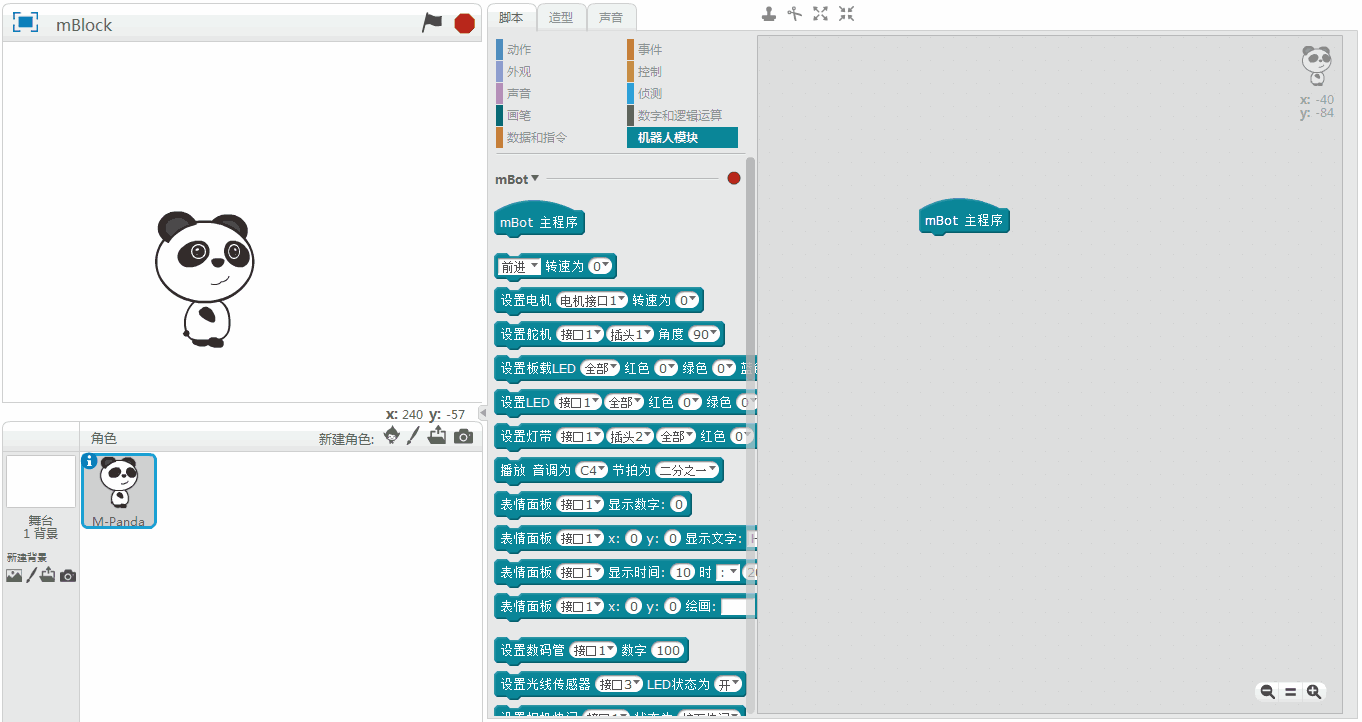Select the 舞台 stage thumbnail

pos(41,481)
